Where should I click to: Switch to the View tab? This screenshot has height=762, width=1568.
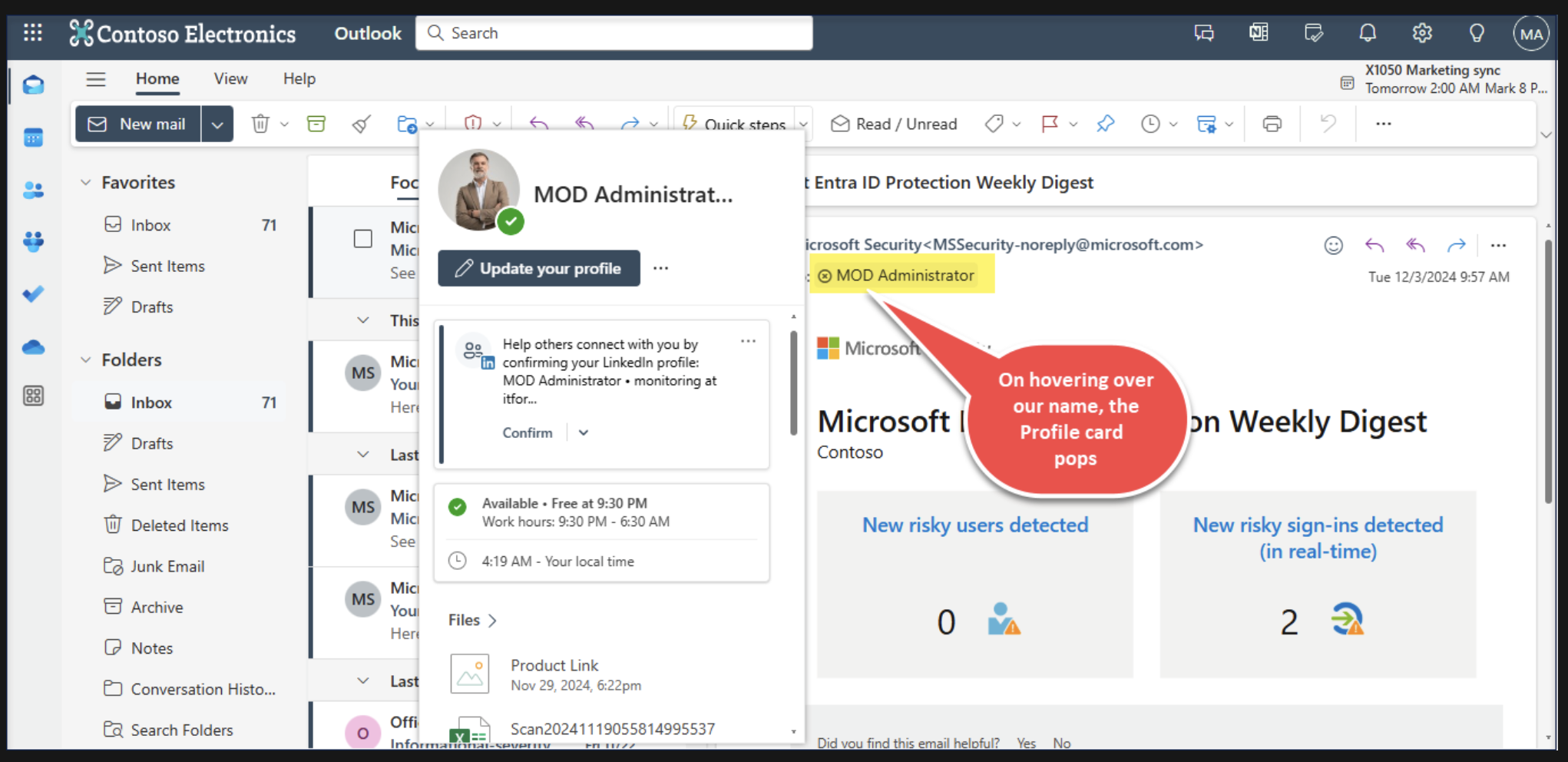tap(230, 79)
